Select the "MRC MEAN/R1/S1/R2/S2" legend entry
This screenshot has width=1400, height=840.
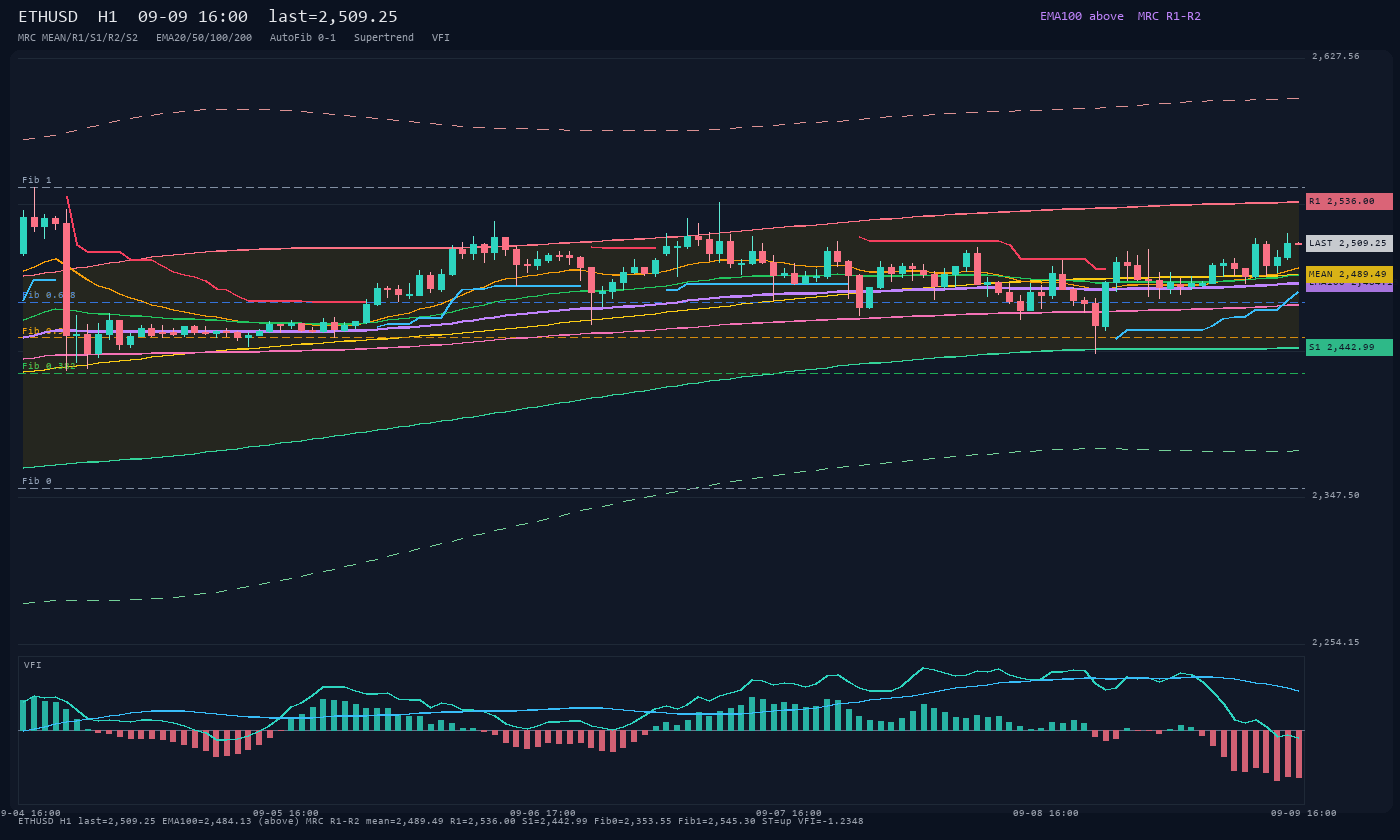(x=78, y=37)
